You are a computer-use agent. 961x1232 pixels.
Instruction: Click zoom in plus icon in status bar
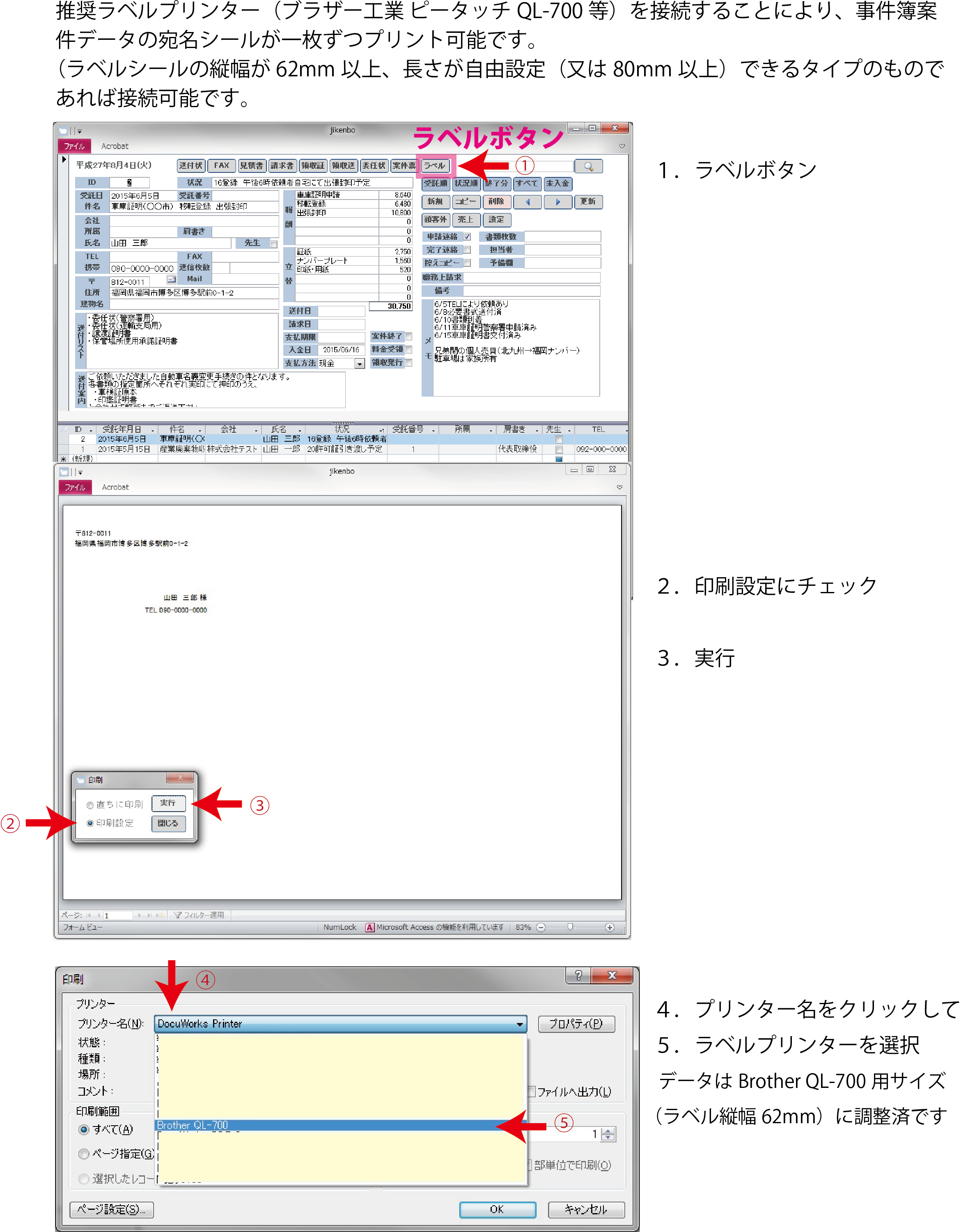tap(610, 927)
